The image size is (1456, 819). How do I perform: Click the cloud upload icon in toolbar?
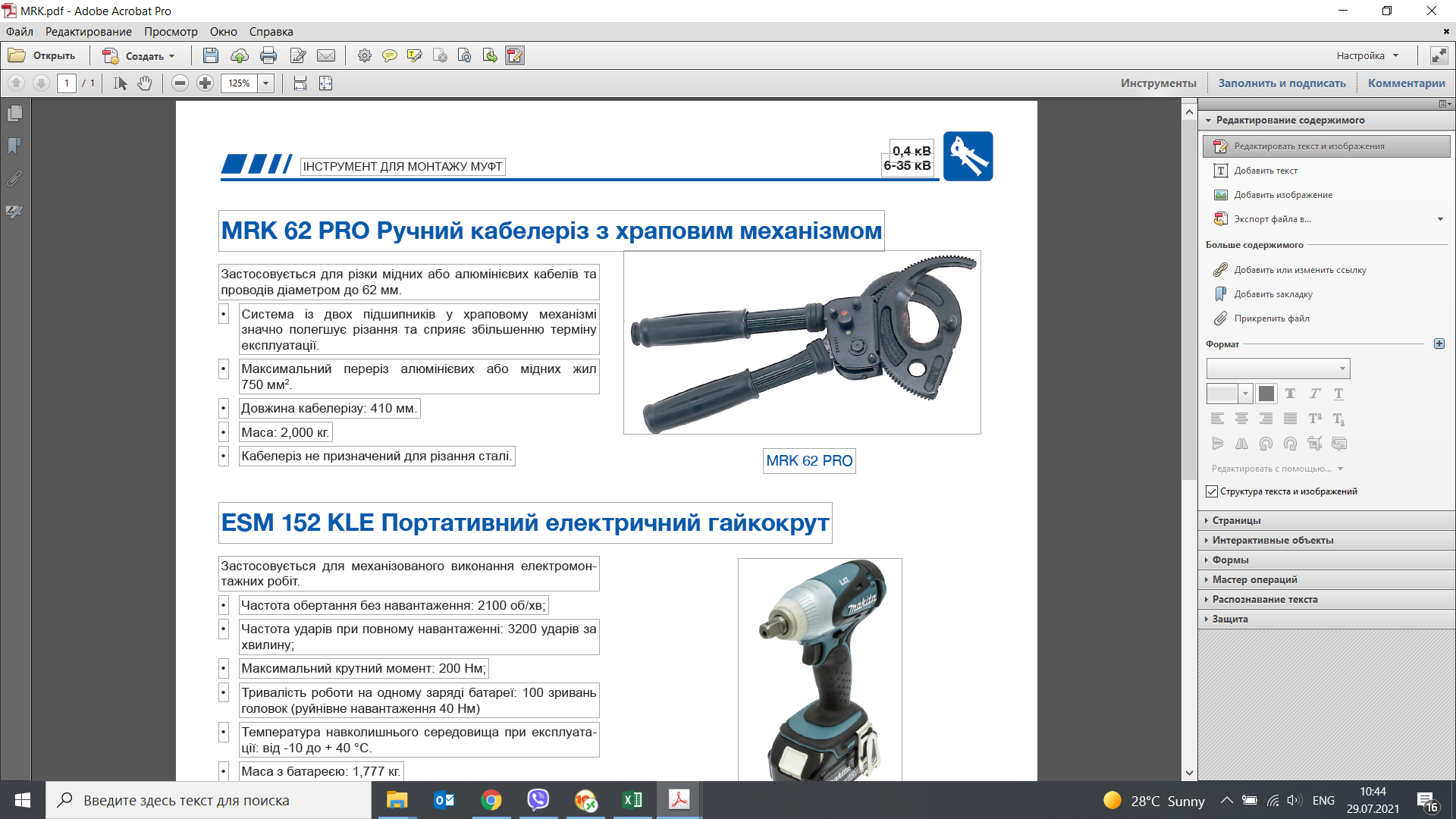click(x=240, y=55)
